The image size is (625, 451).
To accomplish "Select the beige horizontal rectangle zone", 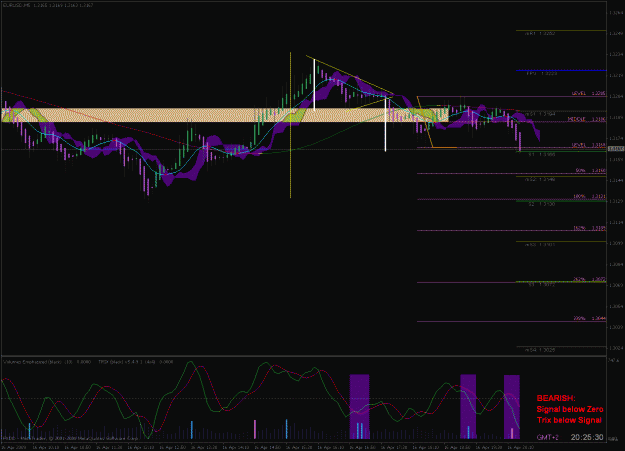I will click(225, 115).
